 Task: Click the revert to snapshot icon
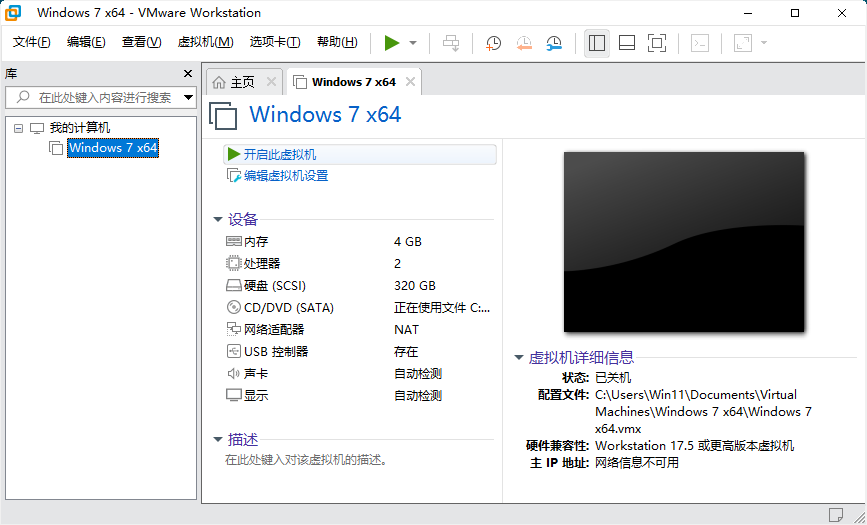pyautogui.click(x=524, y=43)
